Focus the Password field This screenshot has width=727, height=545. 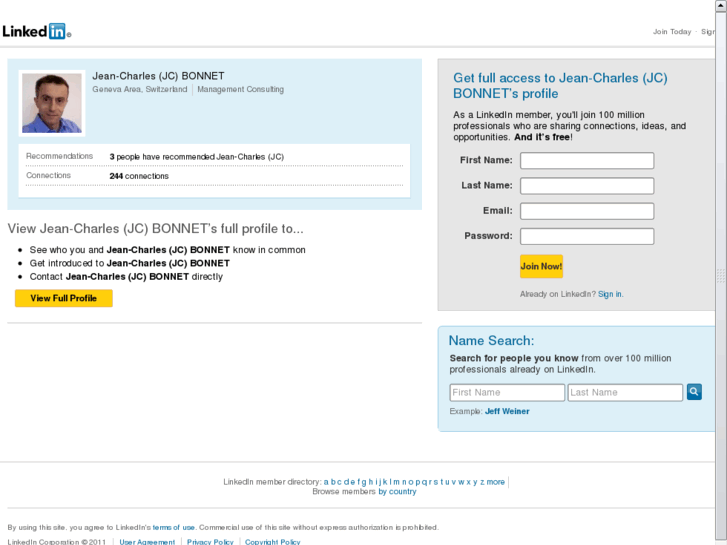click(x=587, y=236)
